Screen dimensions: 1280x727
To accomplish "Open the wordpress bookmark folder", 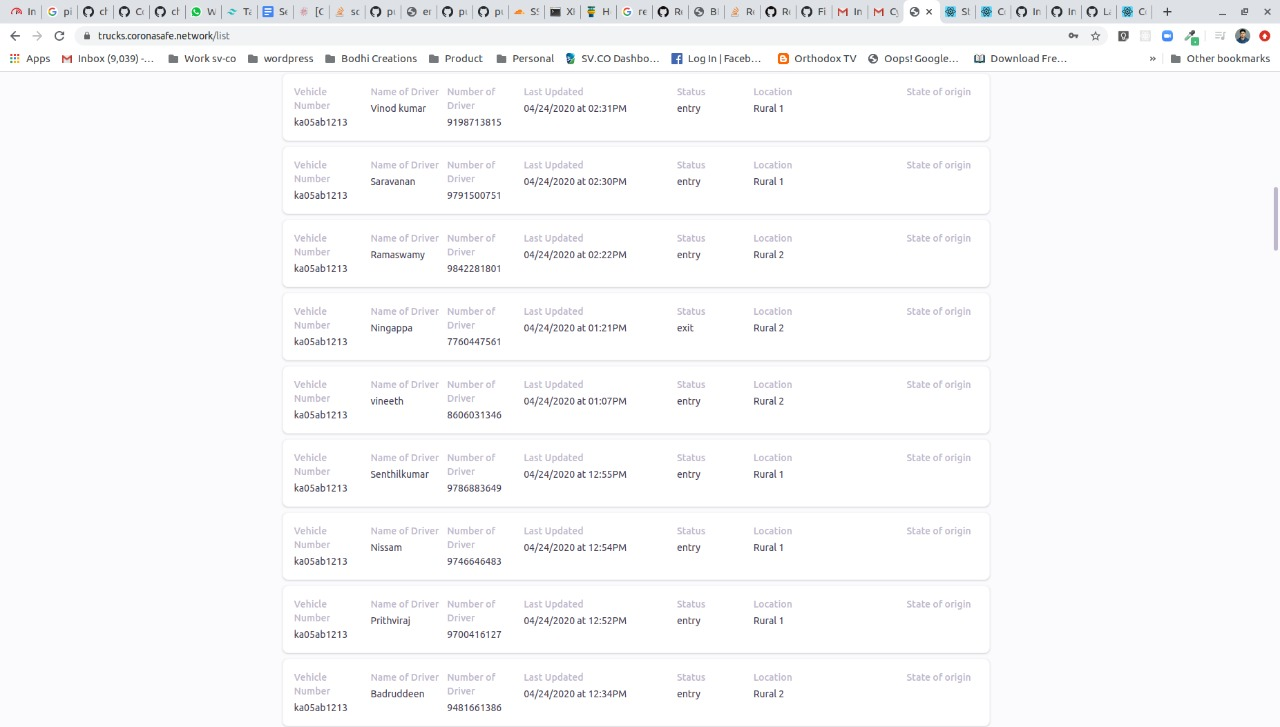I will [280, 58].
